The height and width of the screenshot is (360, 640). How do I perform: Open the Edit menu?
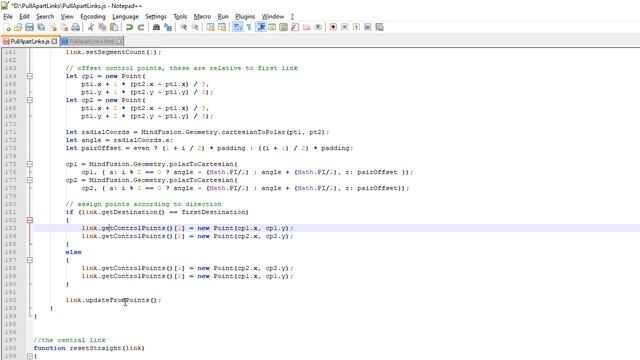click(24, 17)
